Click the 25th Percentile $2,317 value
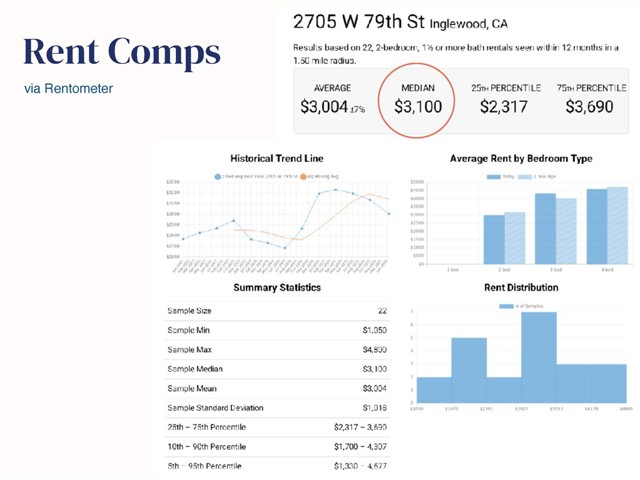The width and height of the screenshot is (640, 480). (505, 107)
